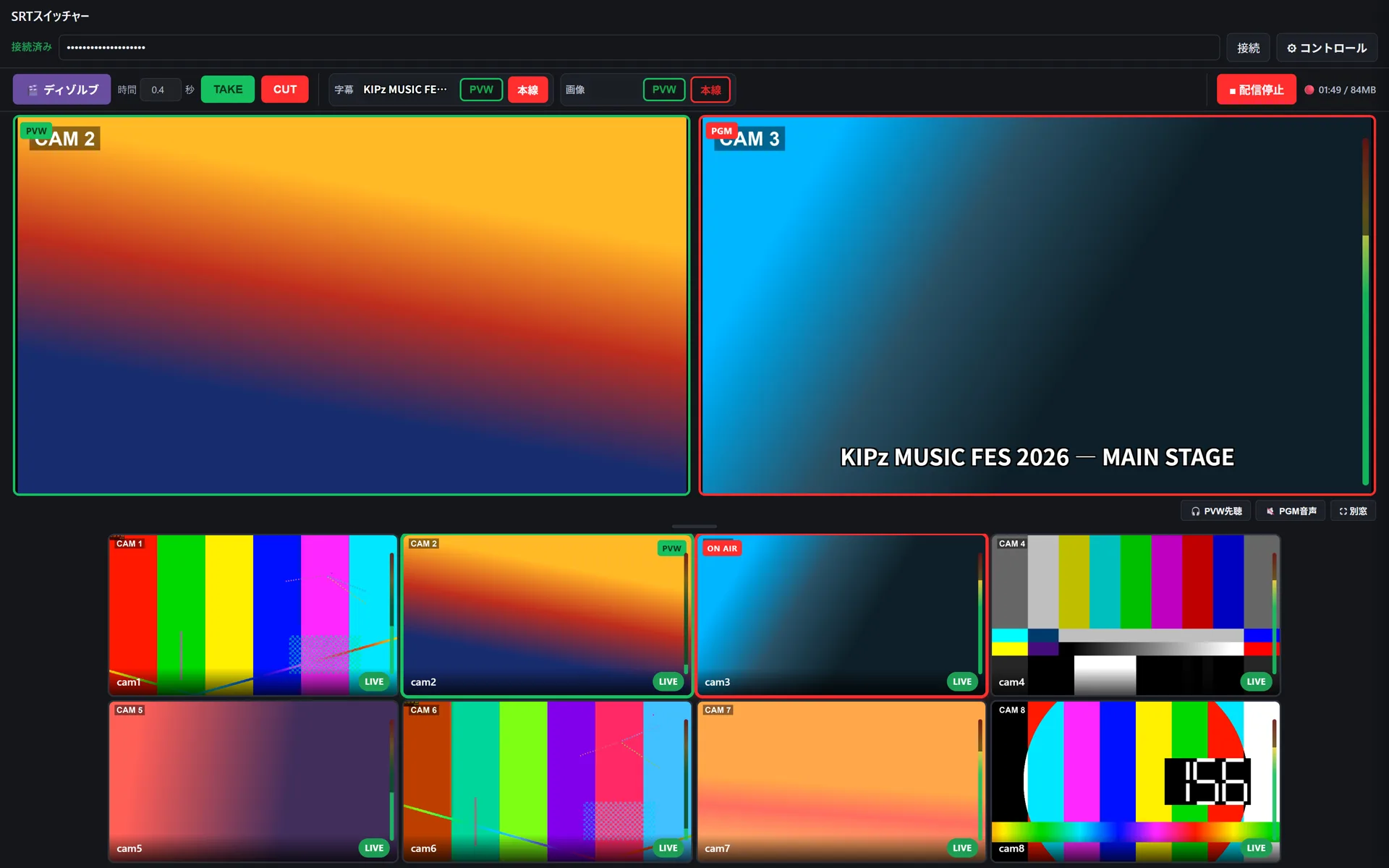The image size is (1389, 868).
Task: Click the LIVE badge on cam7
Action: point(962,848)
